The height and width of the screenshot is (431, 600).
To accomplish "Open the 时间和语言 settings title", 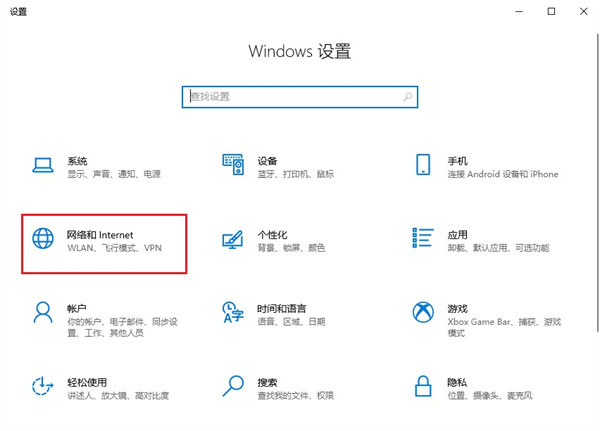I will pos(282,309).
